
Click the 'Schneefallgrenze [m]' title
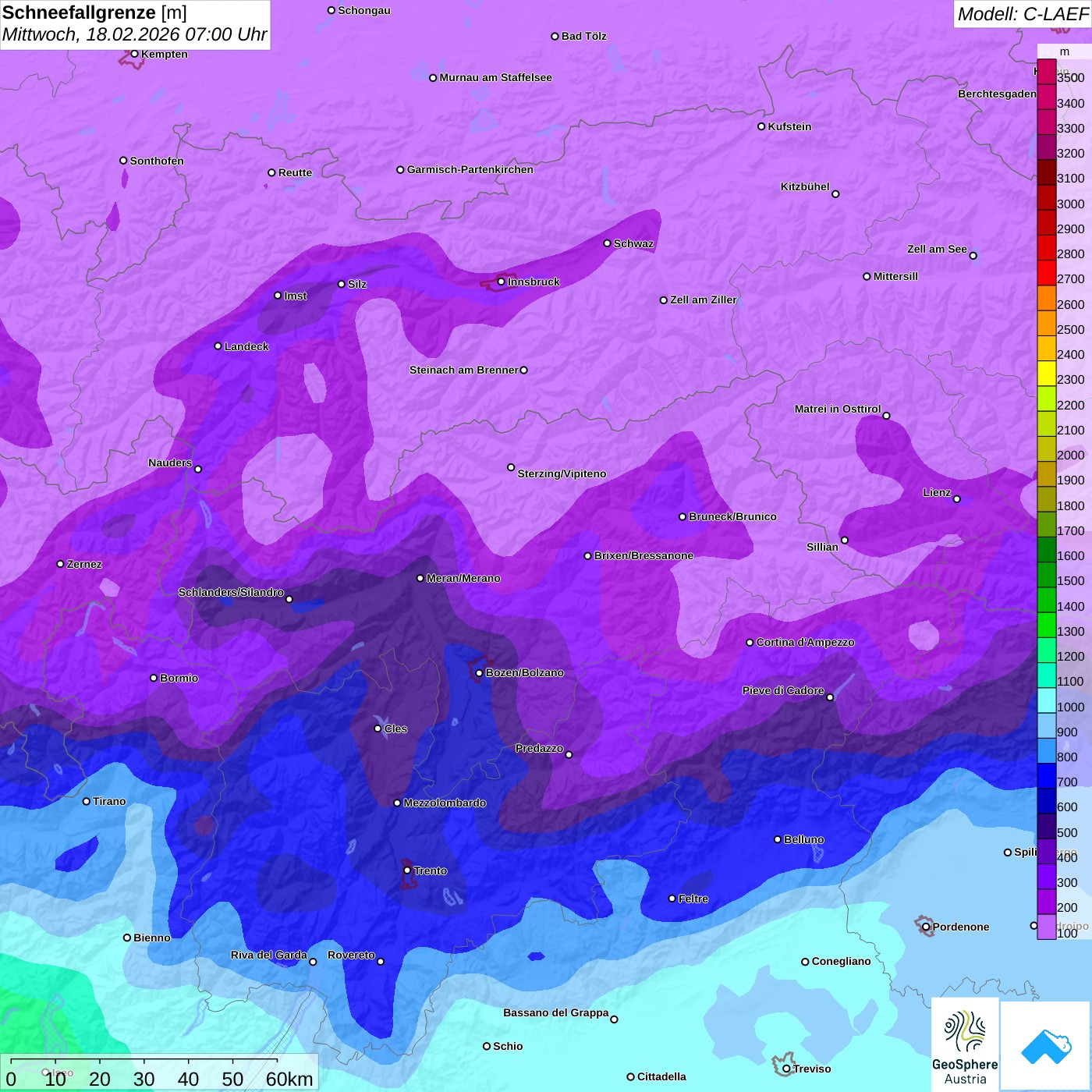coord(94,13)
